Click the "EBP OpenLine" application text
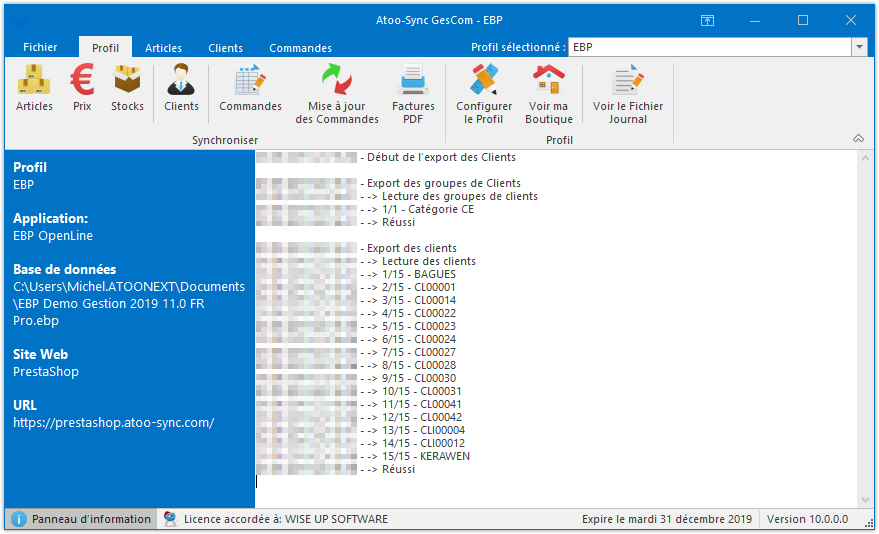Viewport: 879px width, 534px height. click(x=53, y=236)
